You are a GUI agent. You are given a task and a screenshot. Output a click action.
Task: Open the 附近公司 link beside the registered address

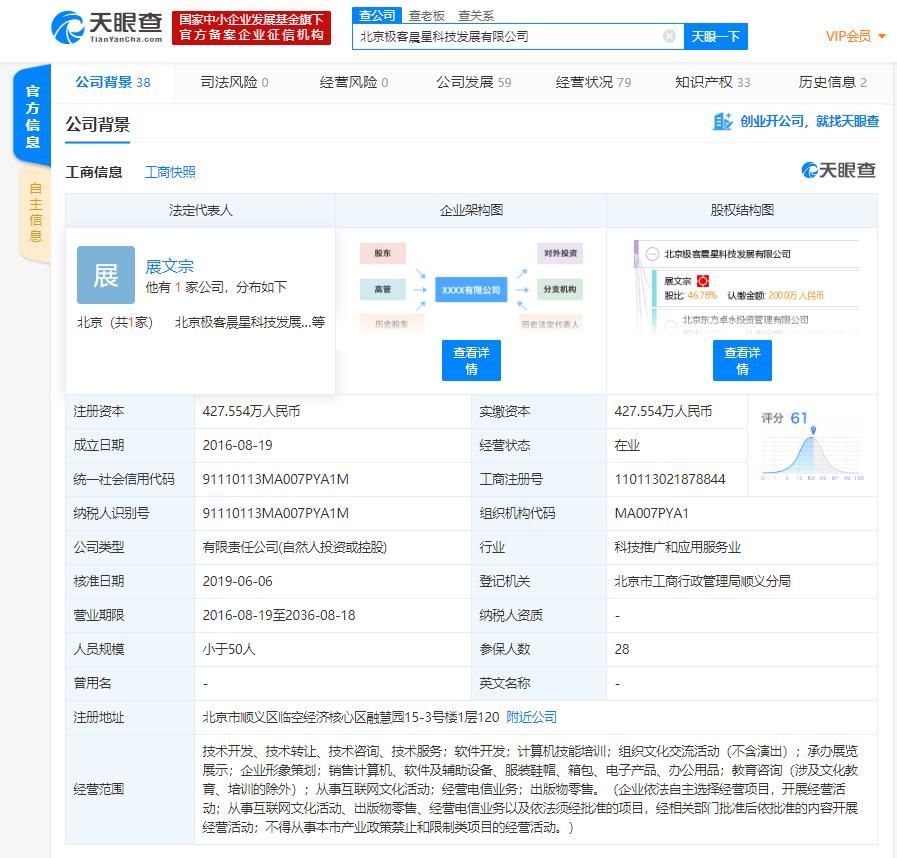(x=531, y=717)
